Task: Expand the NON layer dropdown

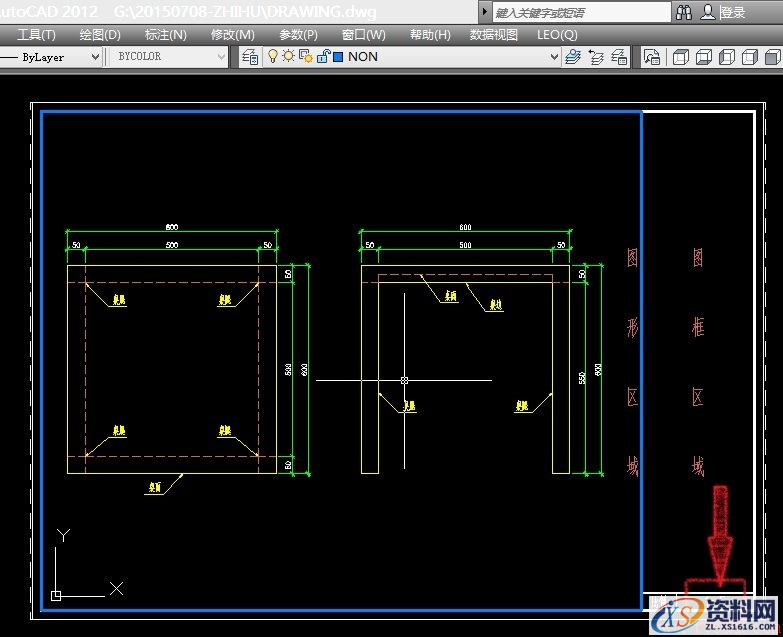Action: pyautogui.click(x=554, y=57)
